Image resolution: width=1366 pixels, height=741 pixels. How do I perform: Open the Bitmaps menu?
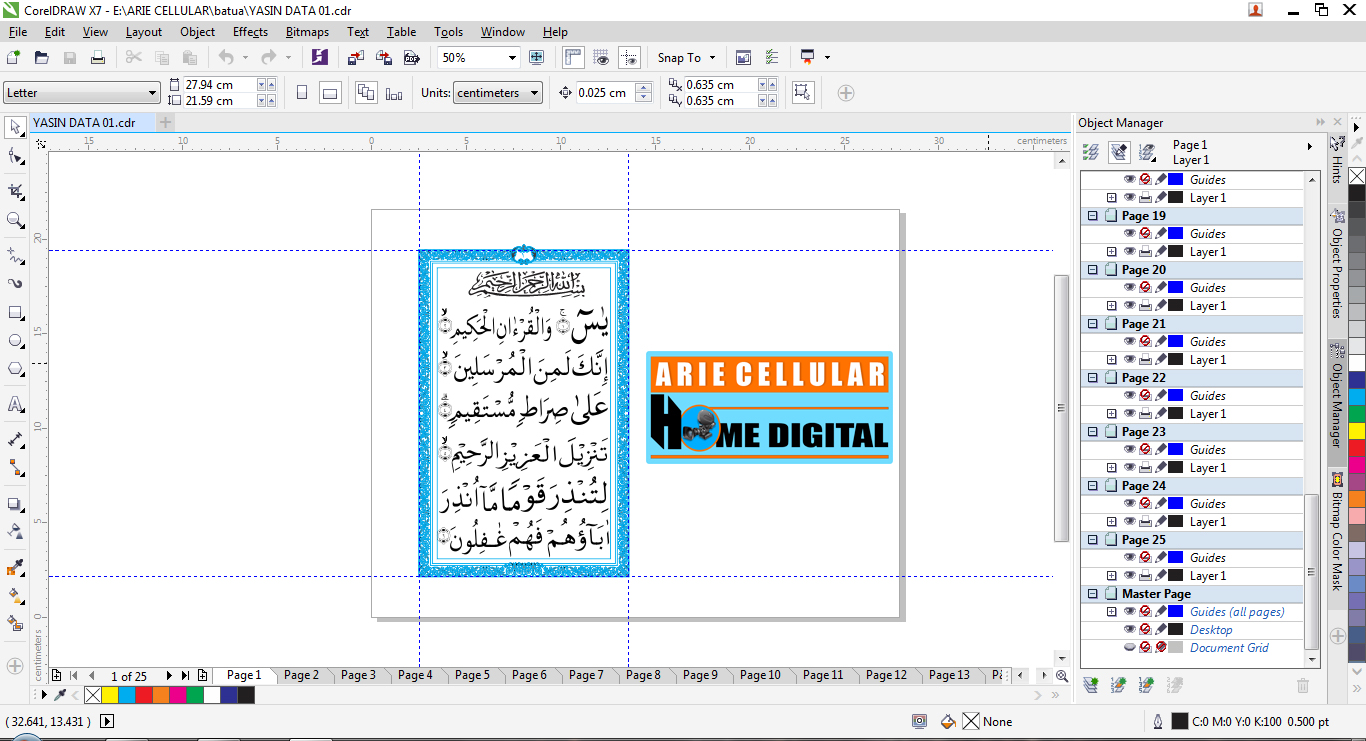[x=307, y=32]
